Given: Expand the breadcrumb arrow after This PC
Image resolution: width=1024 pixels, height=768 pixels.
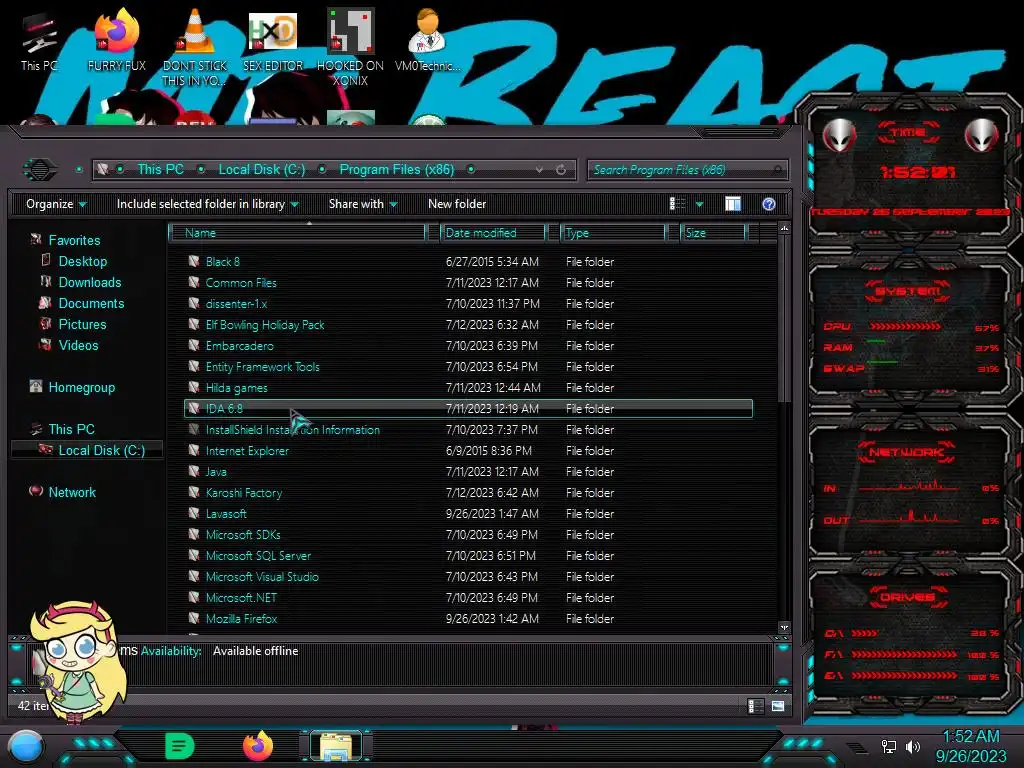Looking at the screenshot, I should pyautogui.click(x=201, y=170).
